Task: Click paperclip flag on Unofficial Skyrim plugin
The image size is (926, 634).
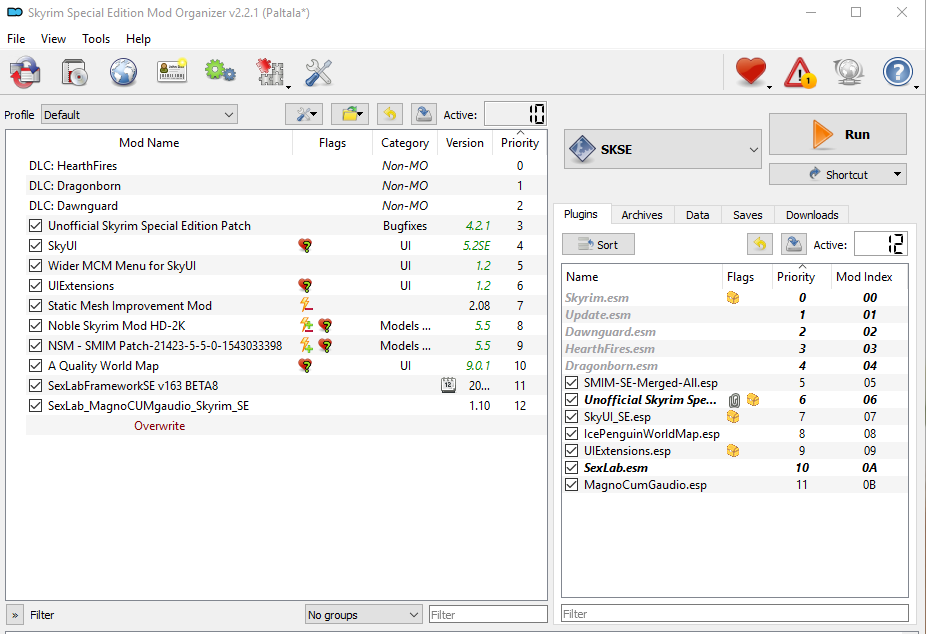Action: (x=734, y=400)
